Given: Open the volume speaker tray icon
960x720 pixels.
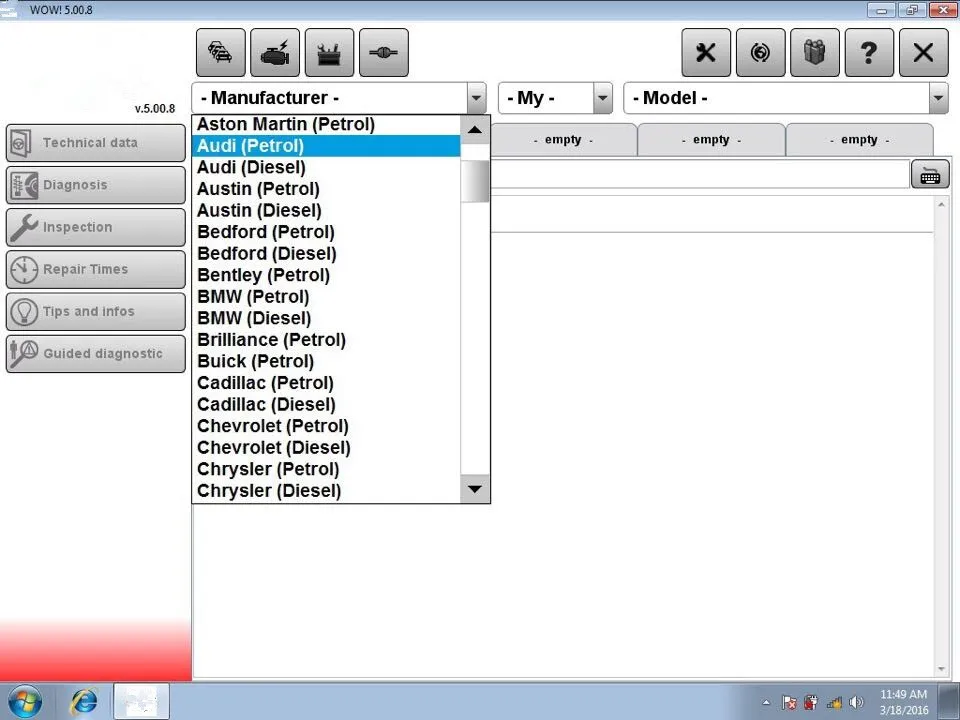Looking at the screenshot, I should pyautogui.click(x=856, y=702).
